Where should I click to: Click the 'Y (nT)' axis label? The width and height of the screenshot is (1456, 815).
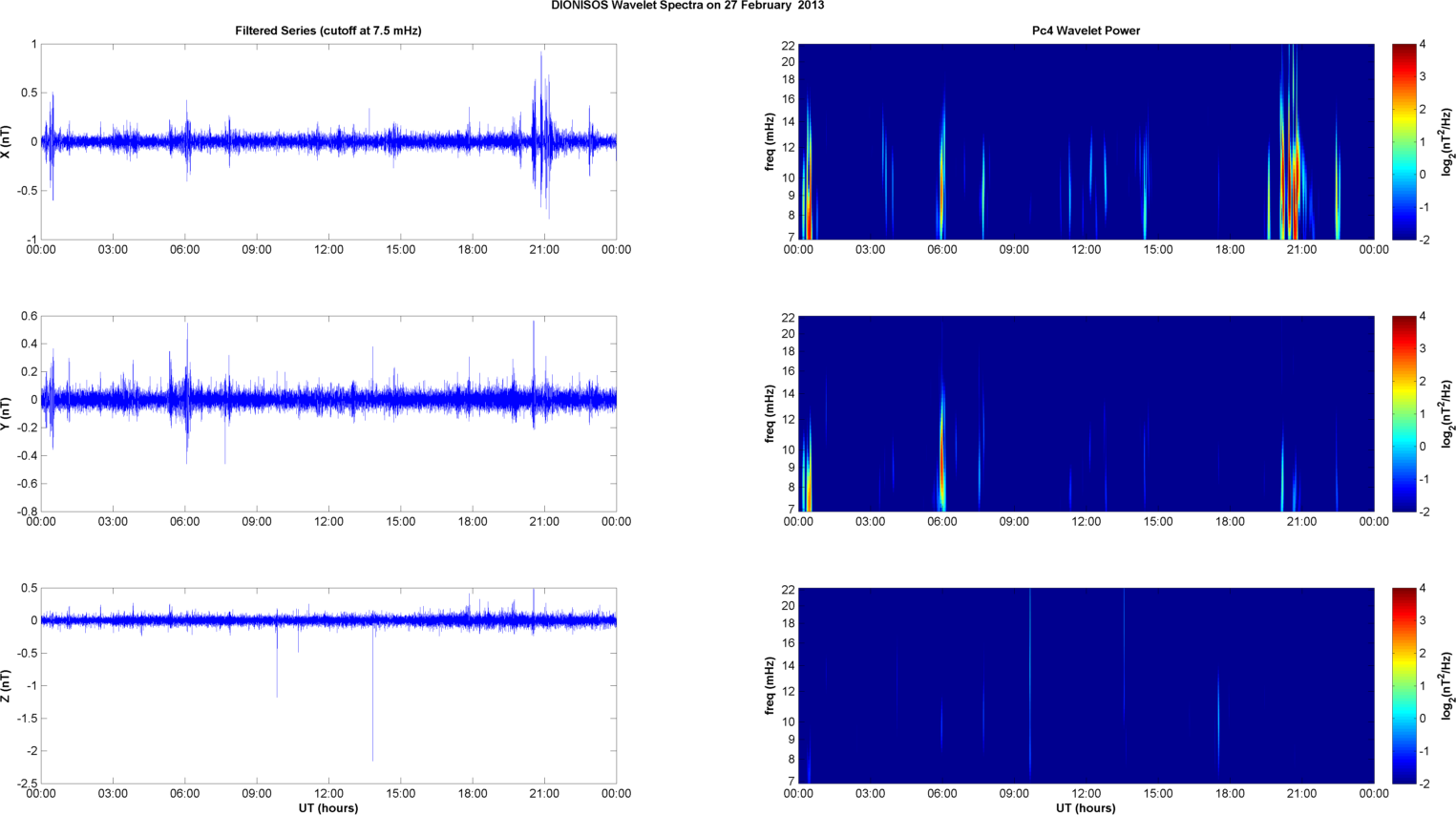(7, 413)
